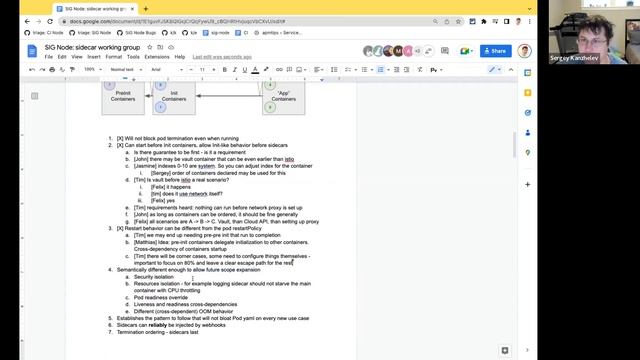Click the Insert link icon

click(x=279, y=70)
